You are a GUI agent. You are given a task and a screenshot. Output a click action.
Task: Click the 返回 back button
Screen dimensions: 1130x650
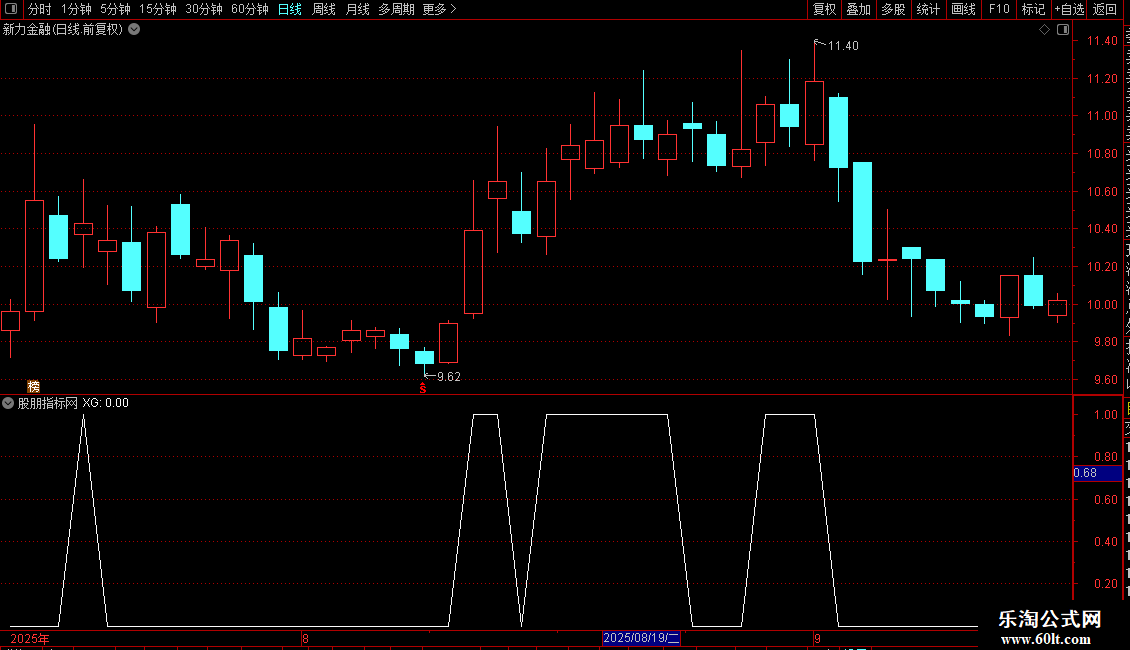(1105, 9)
